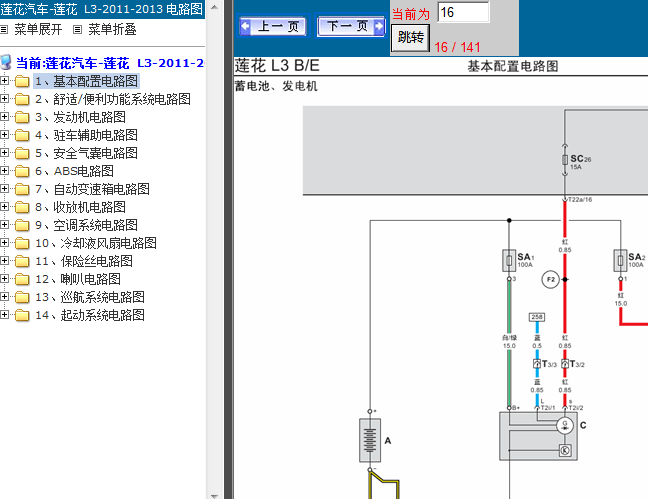Image resolution: width=648 pixels, height=499 pixels.
Task: Click folder icon of 2、舒适/便利功能系统电路图
Action: click(x=22, y=99)
